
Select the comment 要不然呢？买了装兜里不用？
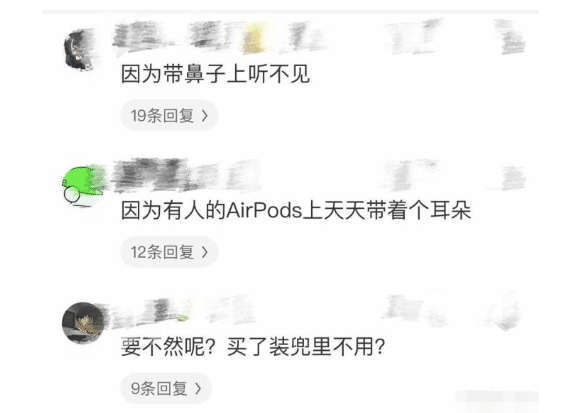point(253,347)
